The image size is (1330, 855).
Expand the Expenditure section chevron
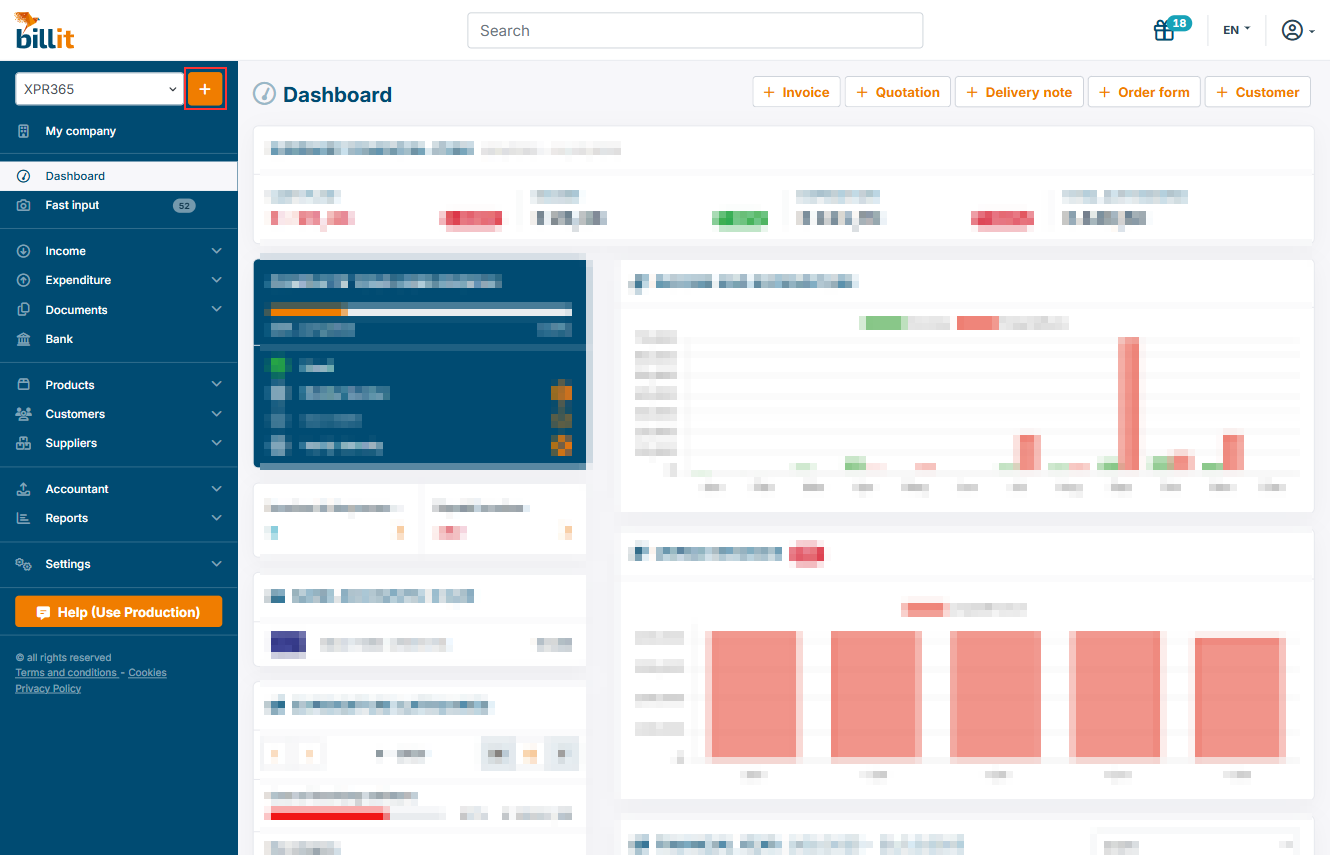pos(217,280)
